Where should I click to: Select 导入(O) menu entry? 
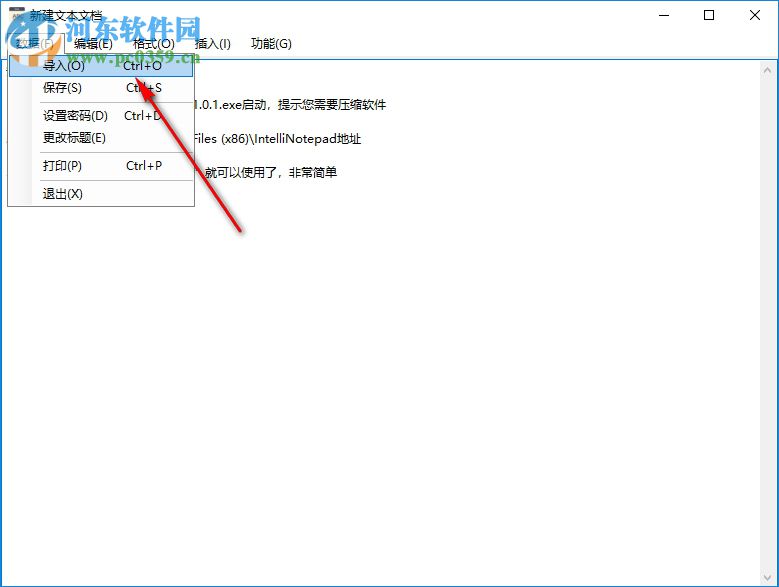101,66
